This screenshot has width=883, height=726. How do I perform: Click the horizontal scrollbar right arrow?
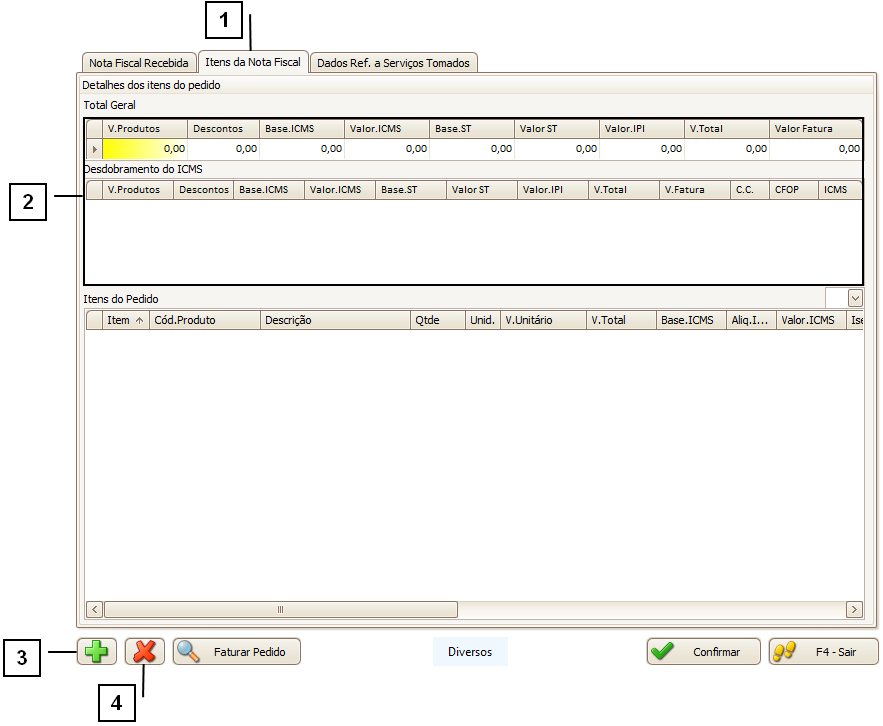(854, 609)
